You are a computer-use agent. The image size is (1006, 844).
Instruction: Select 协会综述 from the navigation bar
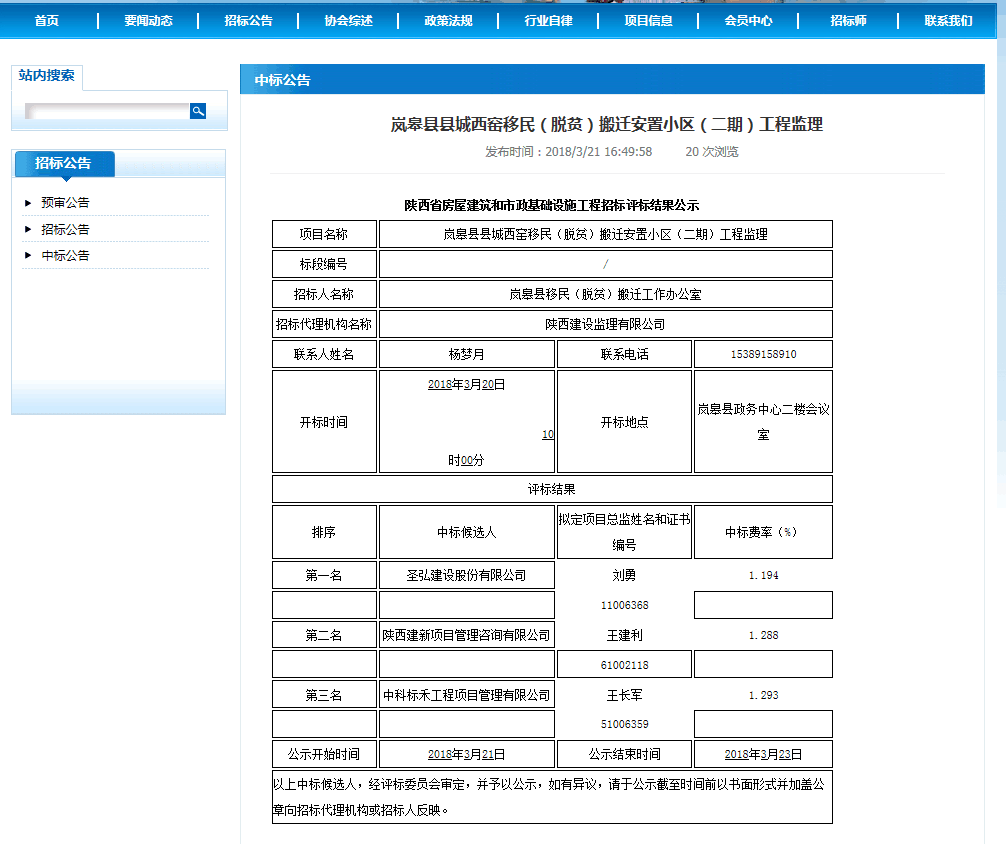348,20
